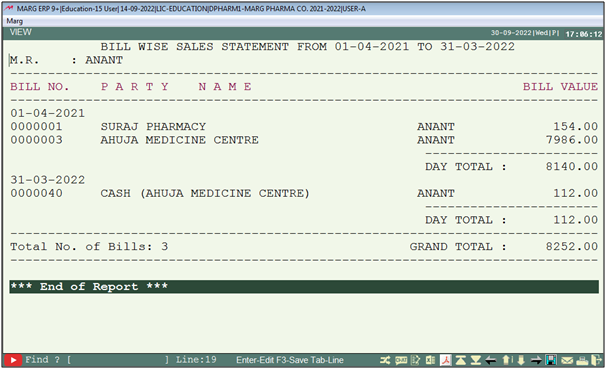Click the 31-03-2022 date heading
The width and height of the screenshot is (607, 369).
coord(47,180)
